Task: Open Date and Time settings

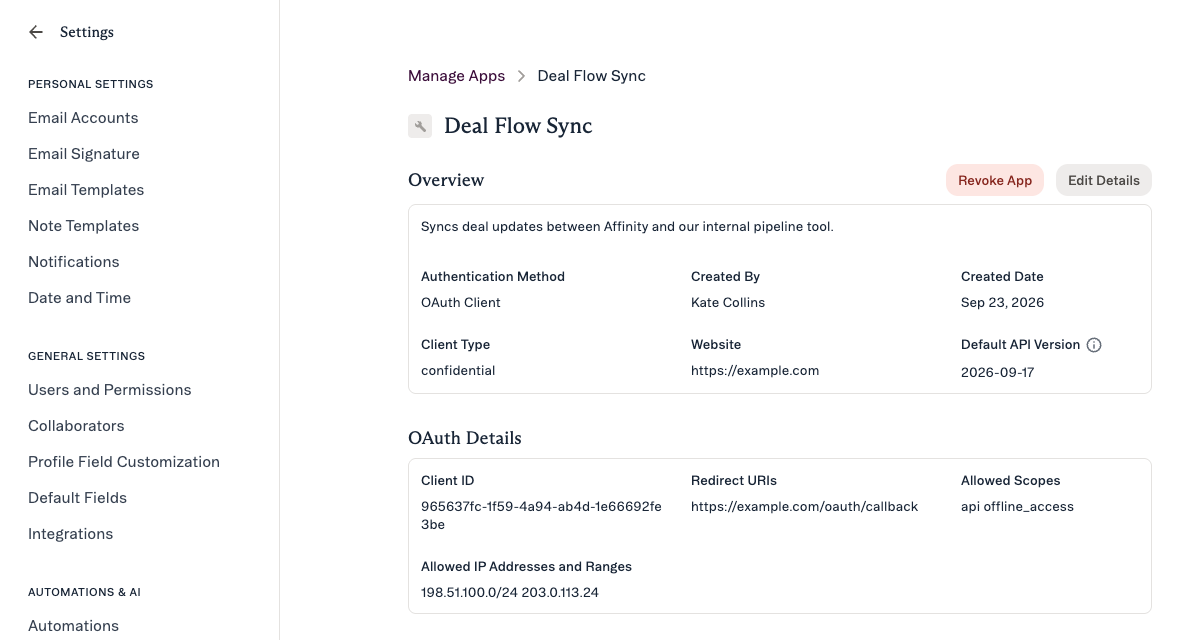Action: [x=79, y=298]
